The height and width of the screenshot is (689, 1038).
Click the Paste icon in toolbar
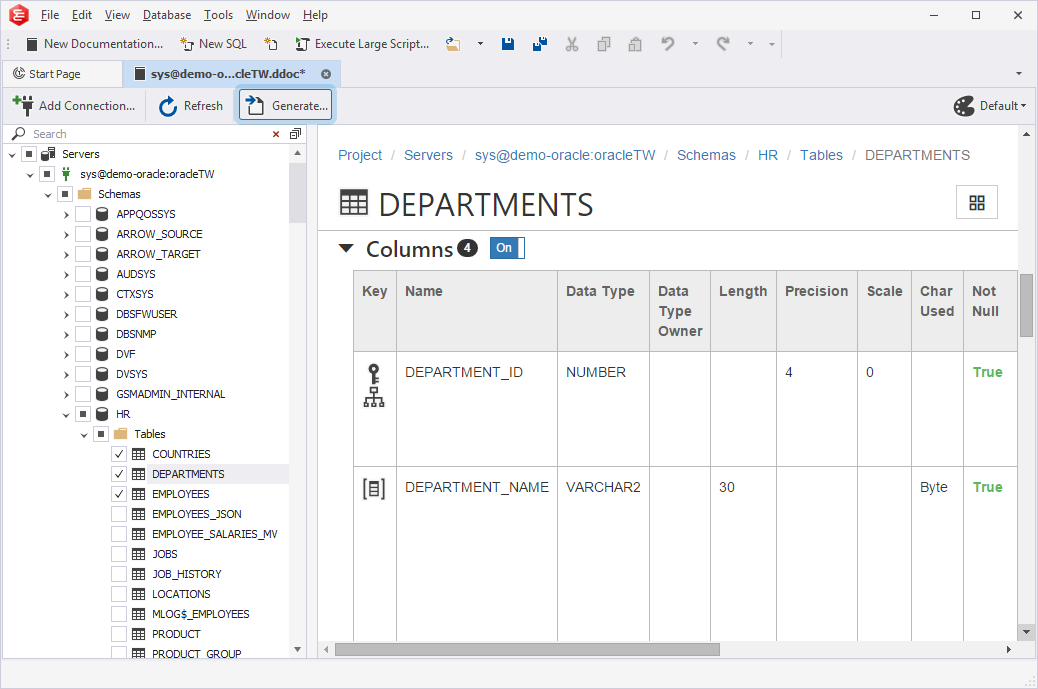pos(636,44)
